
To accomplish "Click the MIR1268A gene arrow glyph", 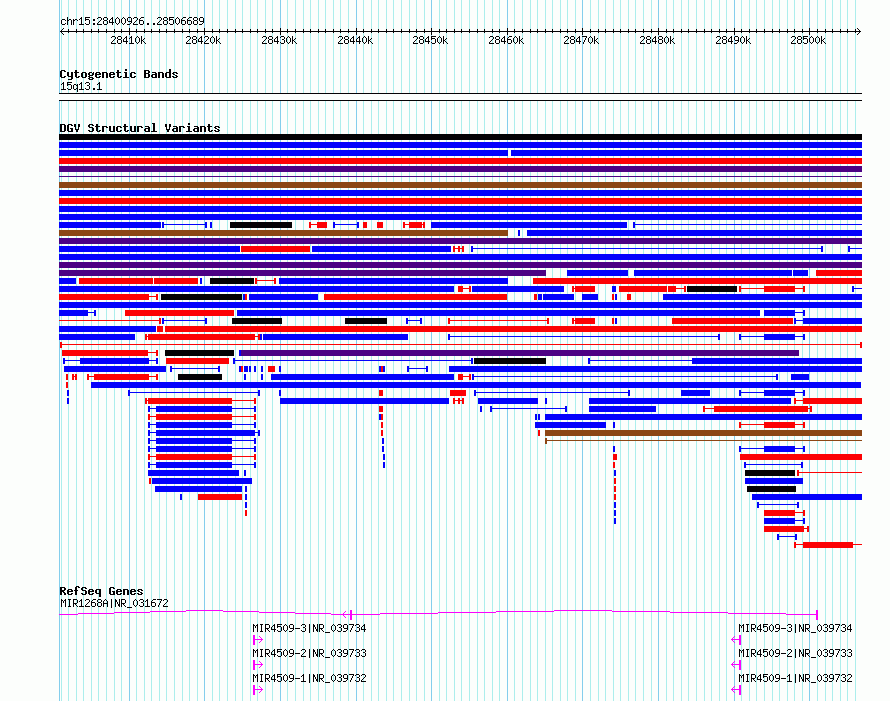I will (x=347, y=614).
